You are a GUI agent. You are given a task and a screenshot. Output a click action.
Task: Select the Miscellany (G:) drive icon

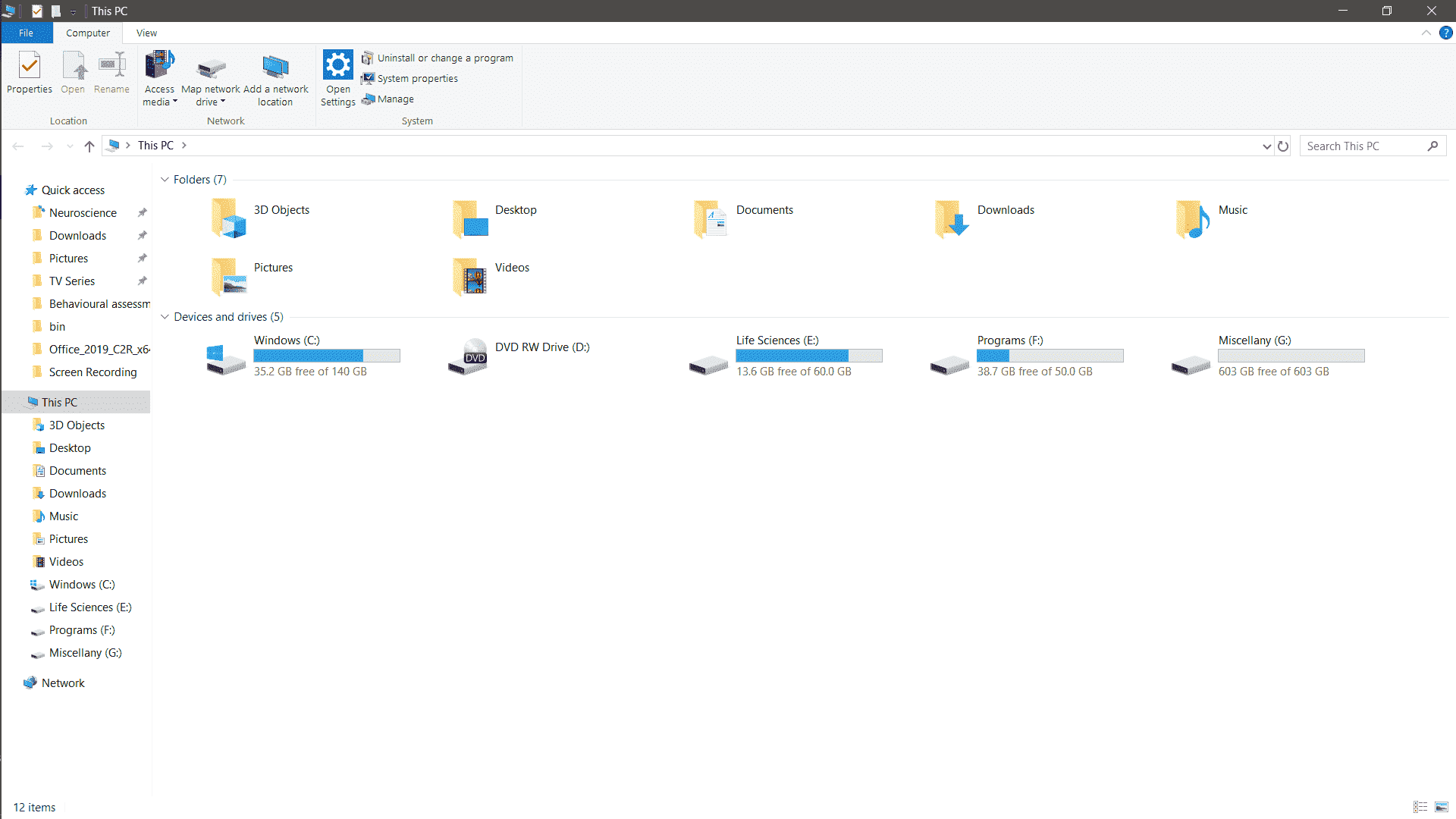[1191, 366]
